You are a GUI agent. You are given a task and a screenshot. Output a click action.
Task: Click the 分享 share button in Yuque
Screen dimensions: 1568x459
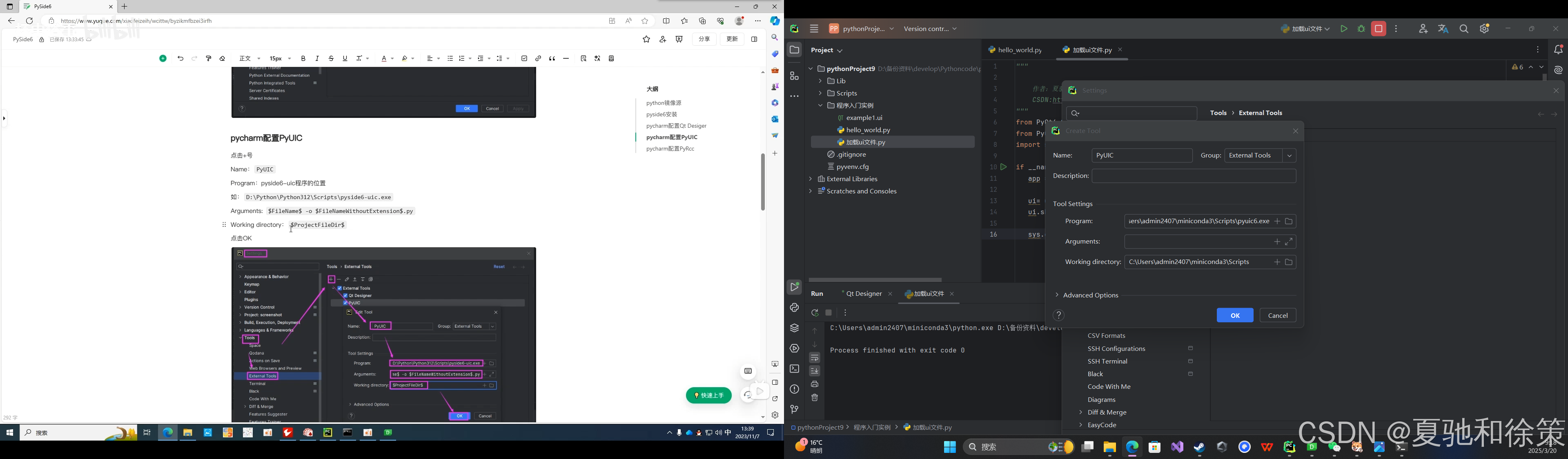[x=704, y=39]
